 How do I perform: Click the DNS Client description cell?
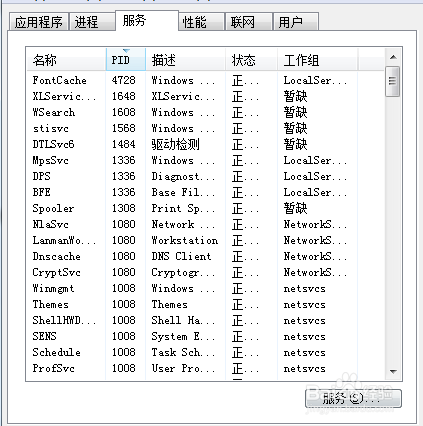[x=181, y=256]
